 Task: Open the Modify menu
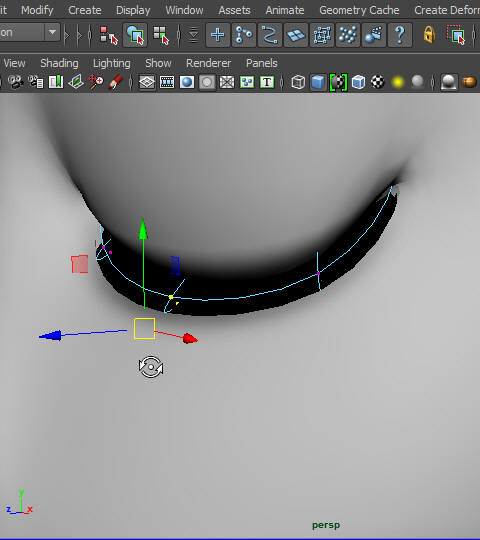coord(37,10)
